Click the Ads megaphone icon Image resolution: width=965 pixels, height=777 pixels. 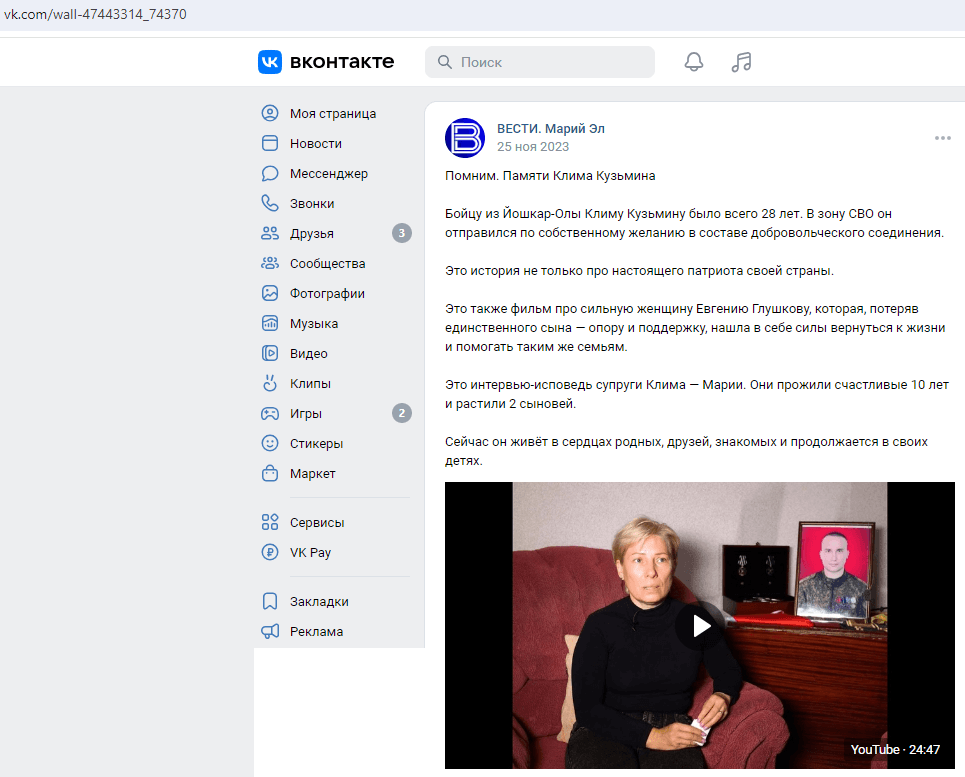coord(270,631)
